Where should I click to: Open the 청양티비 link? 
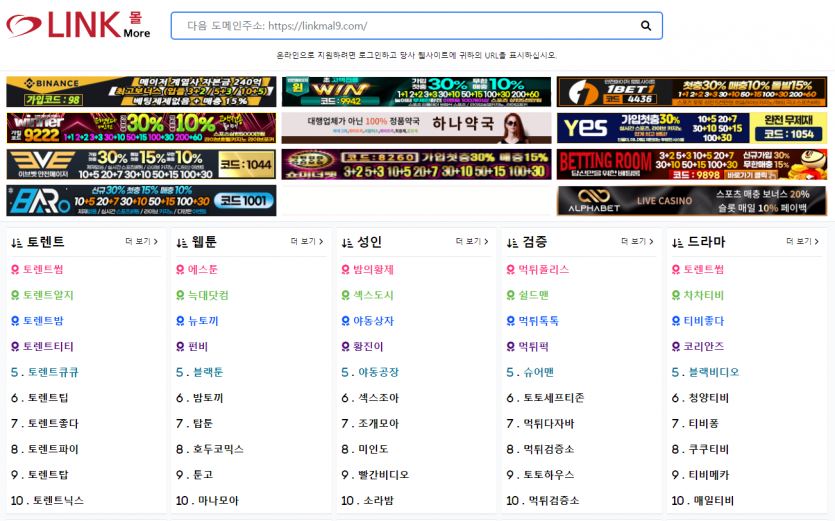[x=708, y=398]
